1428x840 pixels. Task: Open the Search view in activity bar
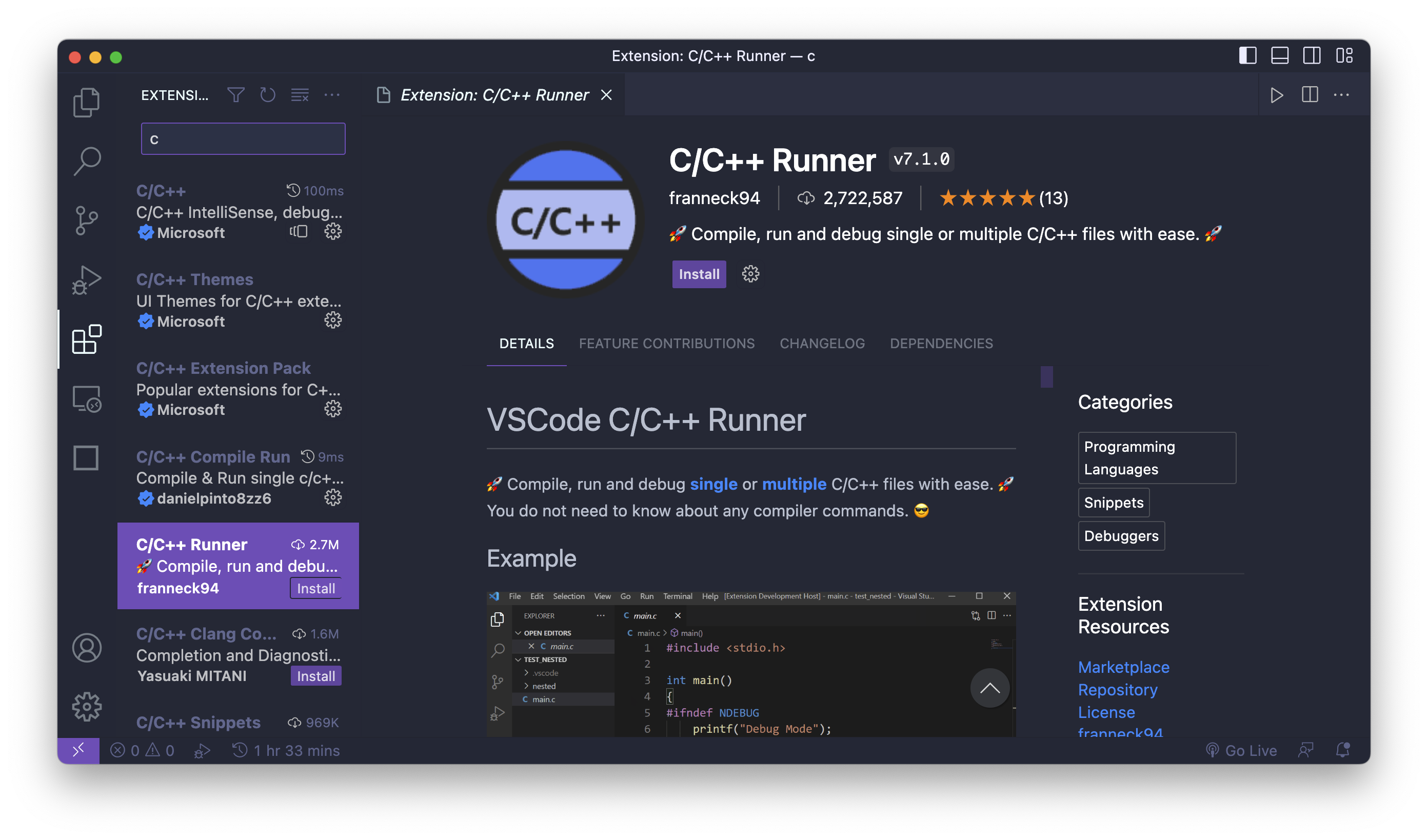[87, 162]
